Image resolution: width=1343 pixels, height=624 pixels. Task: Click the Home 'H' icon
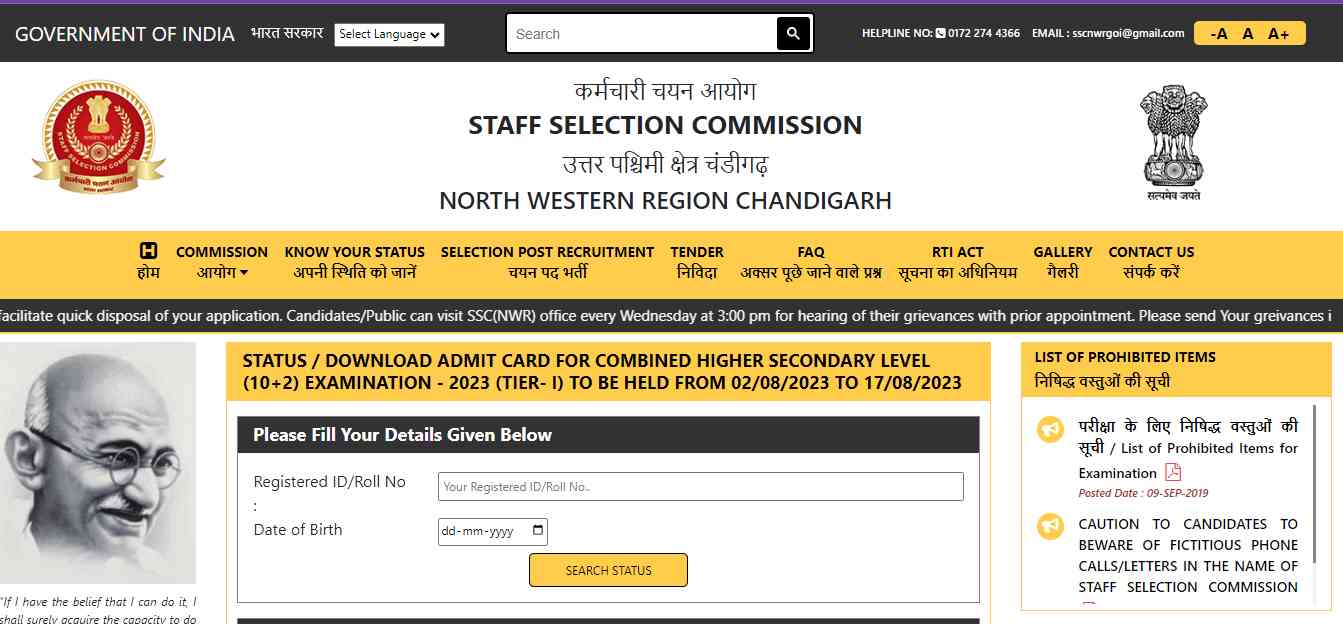[x=148, y=251]
